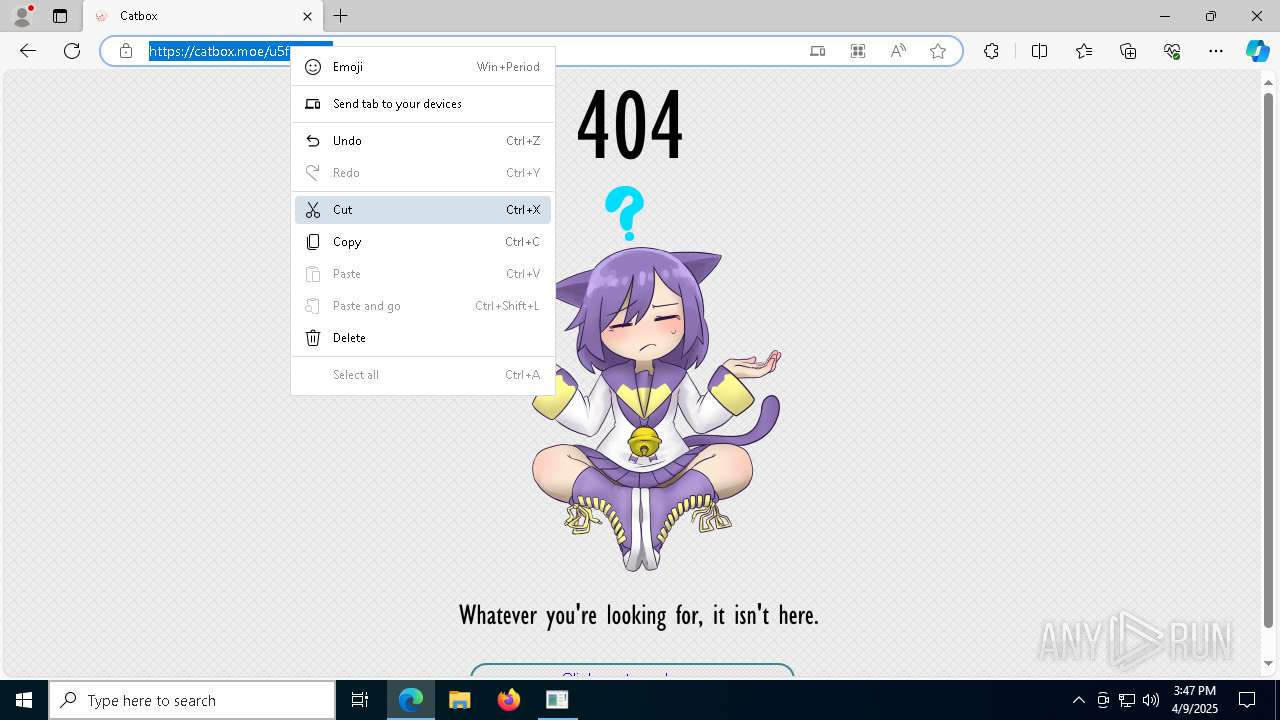This screenshot has height=720, width=1280.
Task: Open Browser essentials heart icon
Action: point(1172,51)
